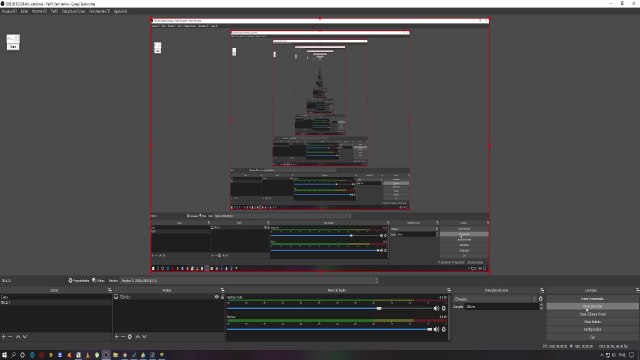This screenshot has width=640, height=360.
Task: Open the Window selection dropdown in source toolbar
Action: coord(249,280)
